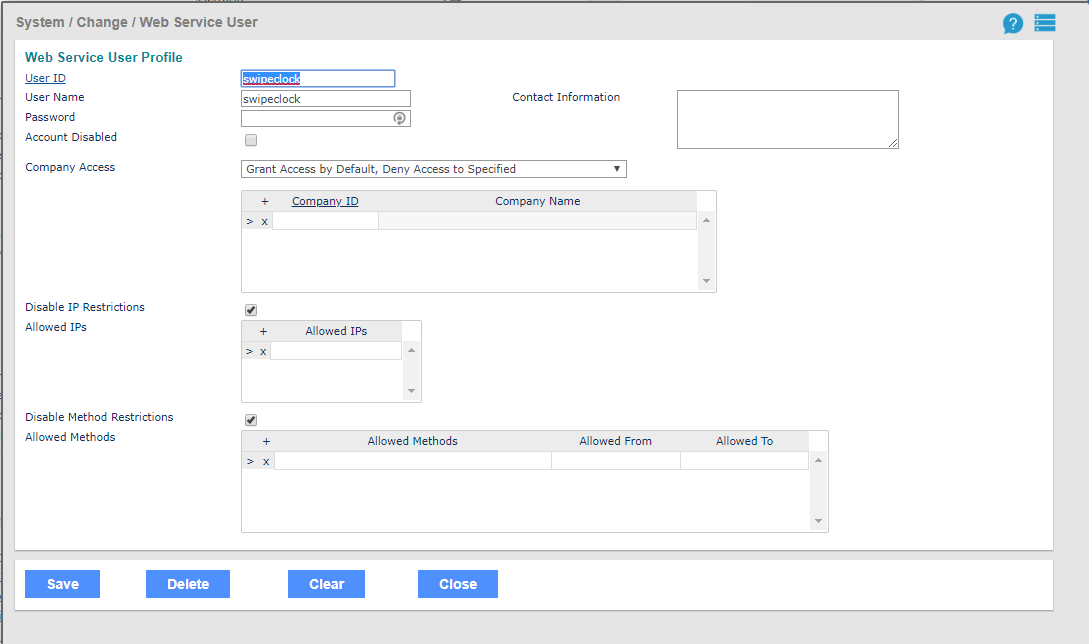Remove the Allowed Methods row using x
Screen dimensions: 1089x644
coord(266,461)
